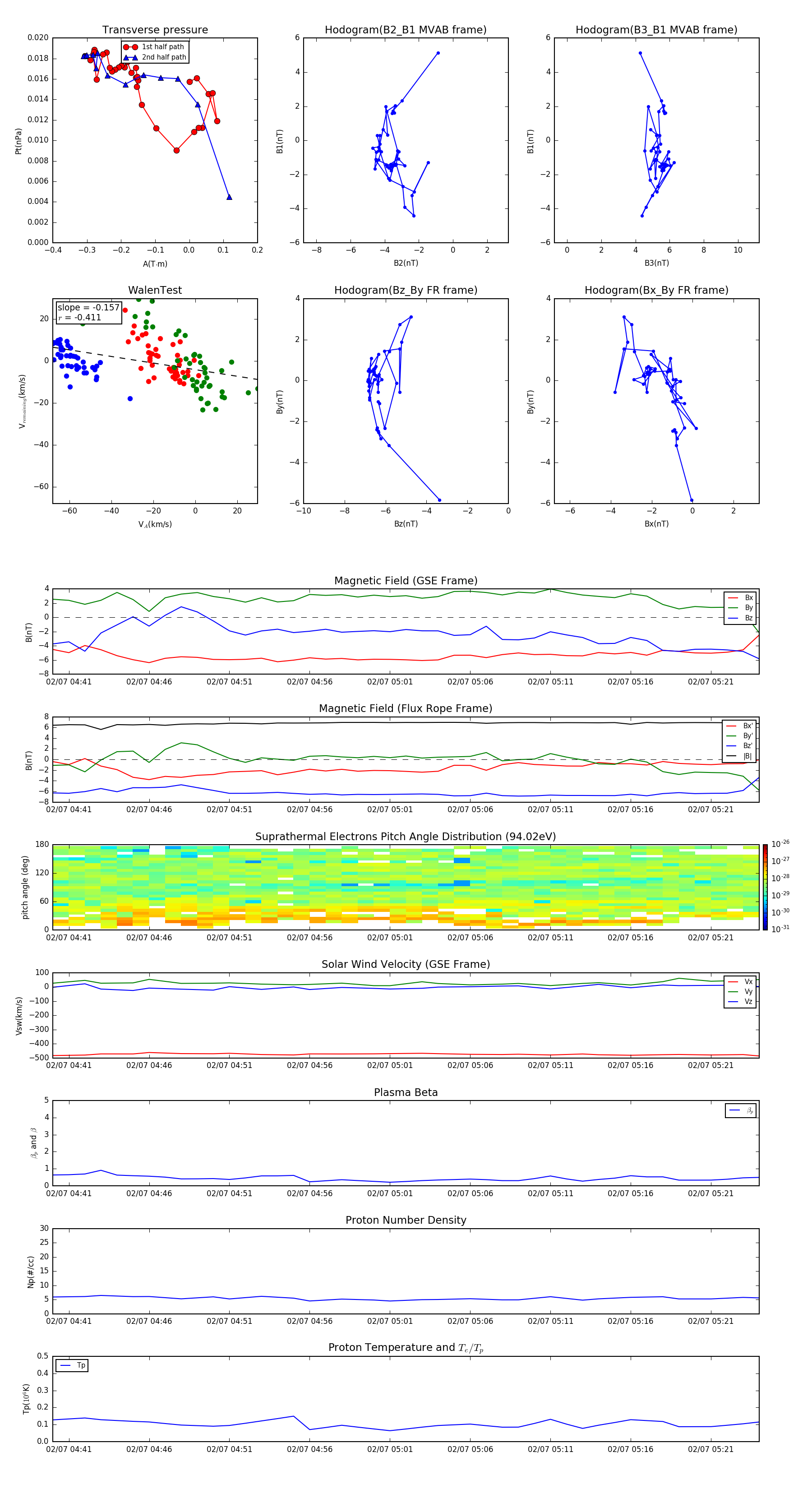Click the "Hodogram(B3_B1 MVAB frame)" title
This screenshot has width=812, height=1489.
tap(656, 30)
